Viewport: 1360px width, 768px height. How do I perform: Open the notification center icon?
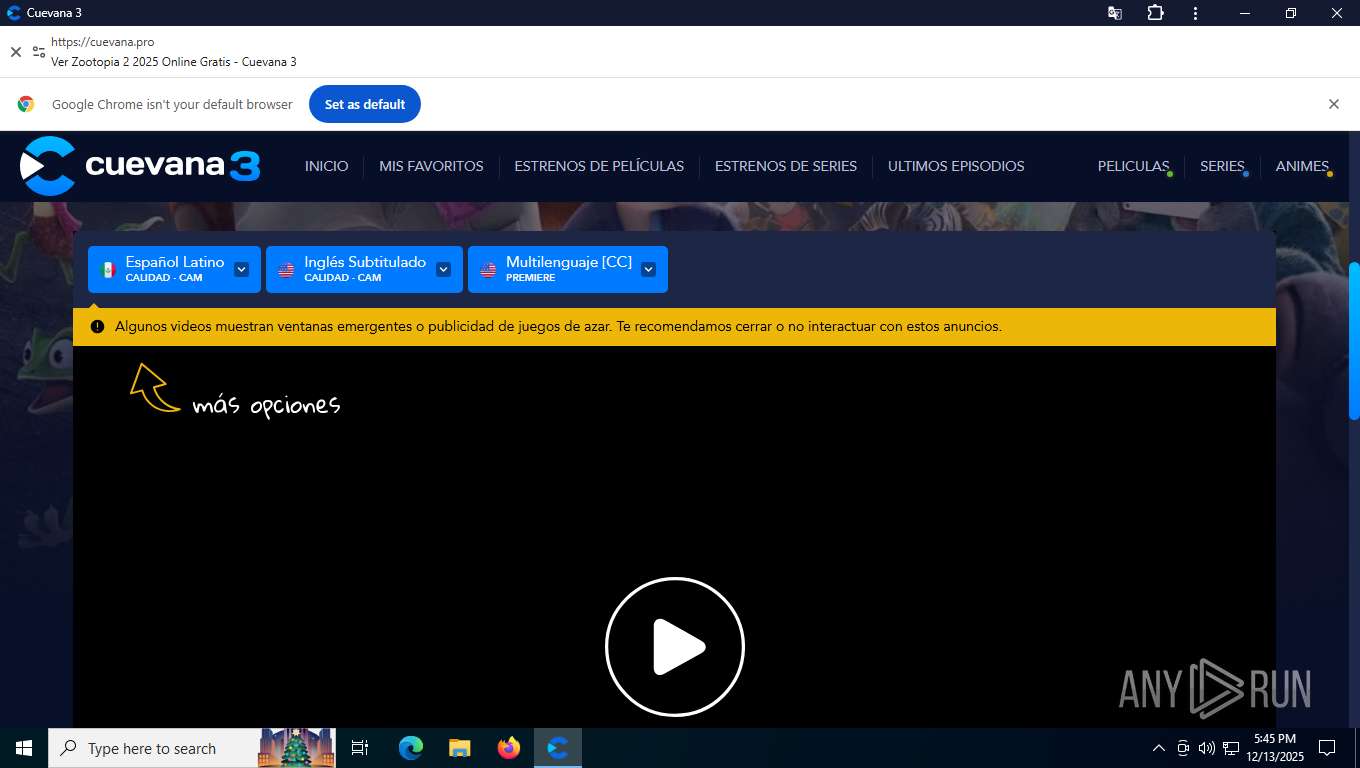(1327, 748)
